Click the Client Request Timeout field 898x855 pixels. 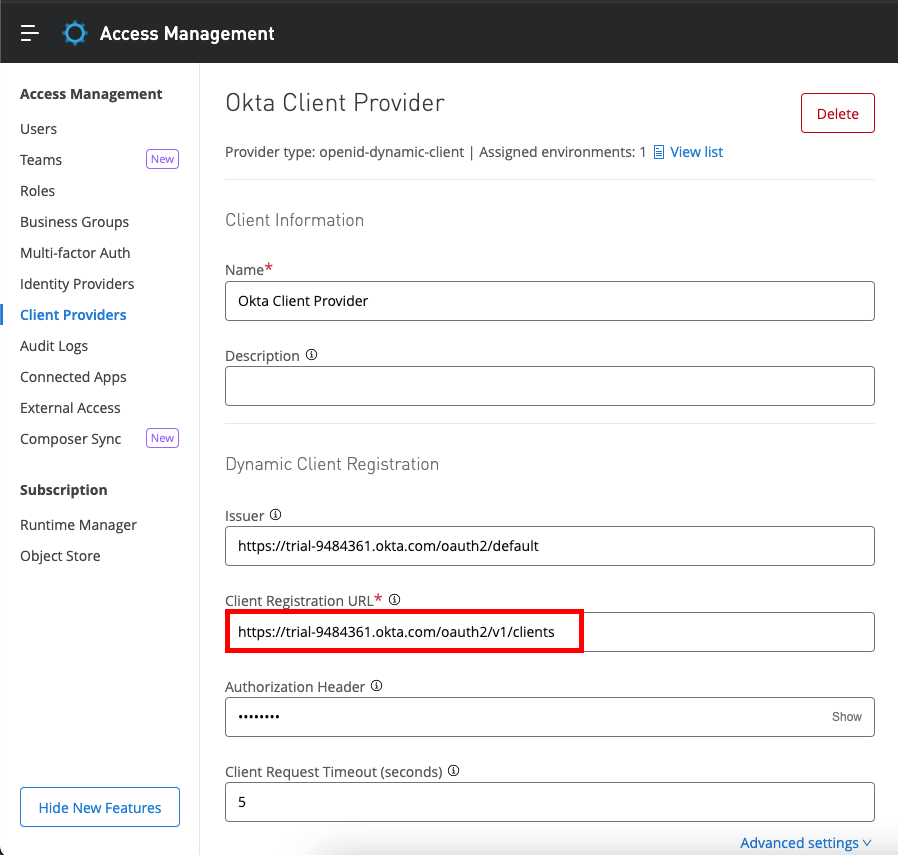(549, 802)
